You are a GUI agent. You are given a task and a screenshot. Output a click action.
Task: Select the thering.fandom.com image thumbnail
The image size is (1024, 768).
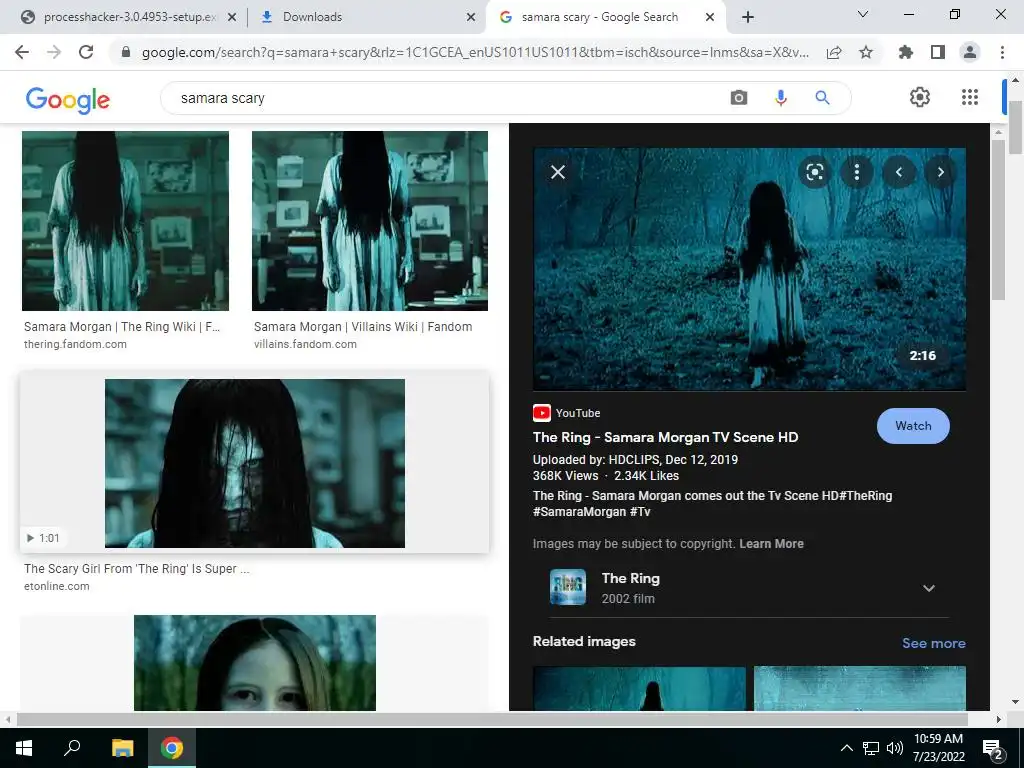pyautogui.click(x=125, y=221)
